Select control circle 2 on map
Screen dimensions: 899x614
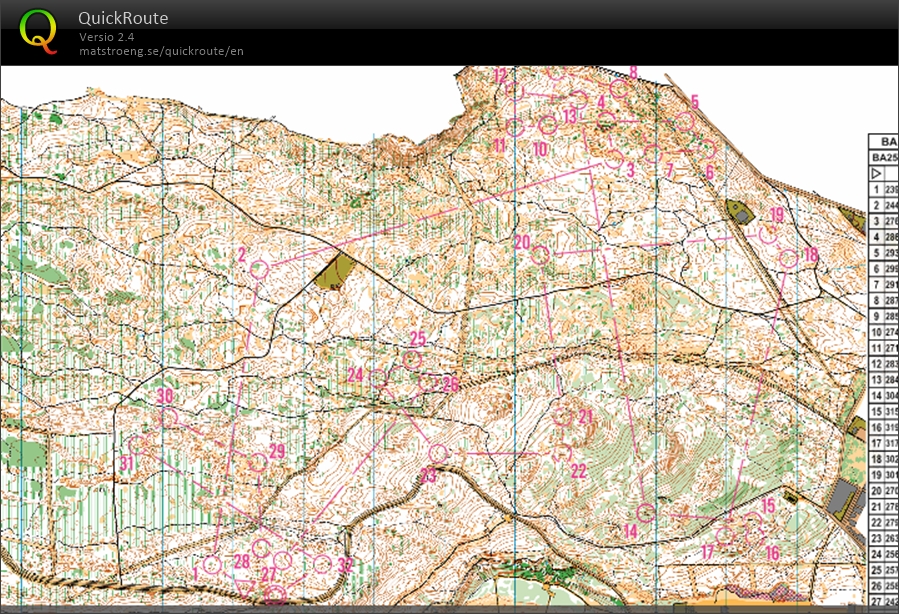(x=259, y=269)
